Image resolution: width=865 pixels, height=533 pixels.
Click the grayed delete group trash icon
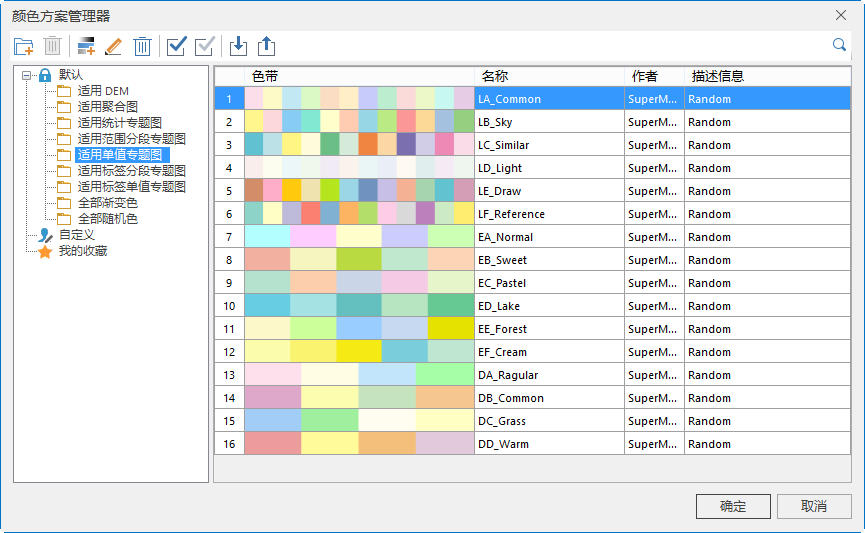(x=52, y=46)
